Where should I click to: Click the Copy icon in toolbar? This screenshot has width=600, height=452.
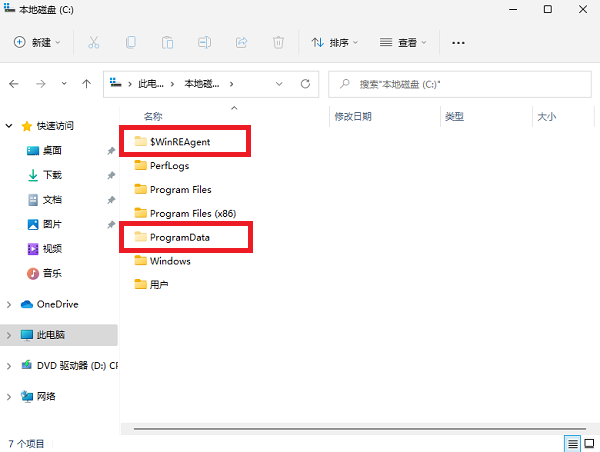[x=130, y=42]
